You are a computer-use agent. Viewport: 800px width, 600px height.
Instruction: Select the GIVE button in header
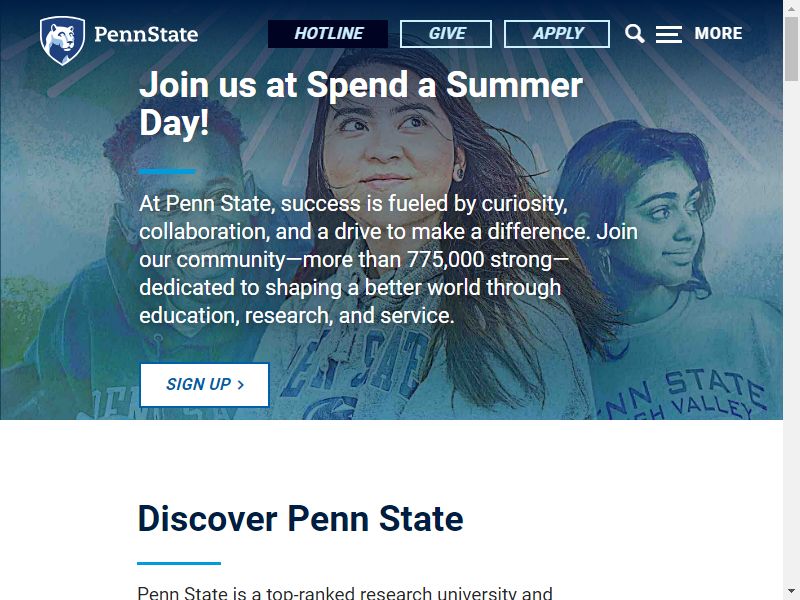click(x=446, y=34)
